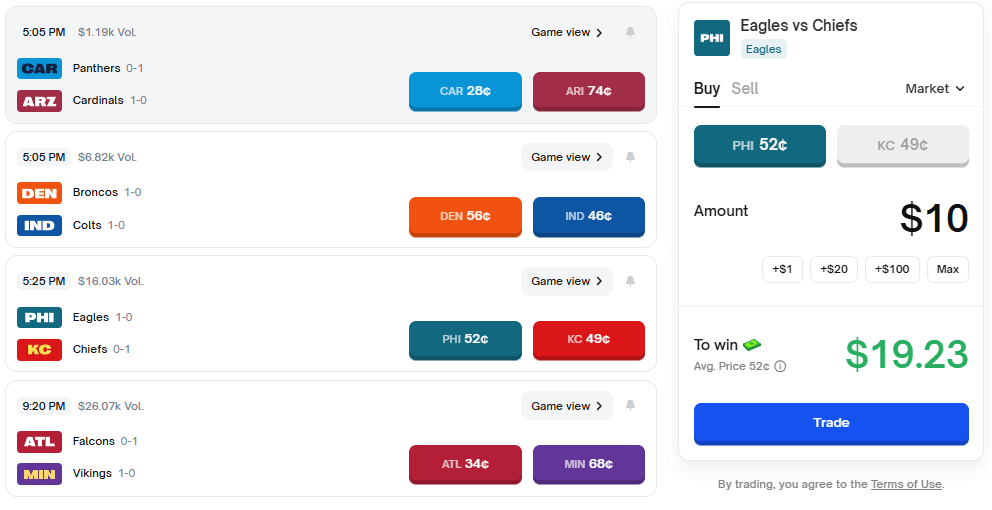Toggle notification bell for Broncos vs Colts
This screenshot has width=992, height=510.
(x=630, y=157)
